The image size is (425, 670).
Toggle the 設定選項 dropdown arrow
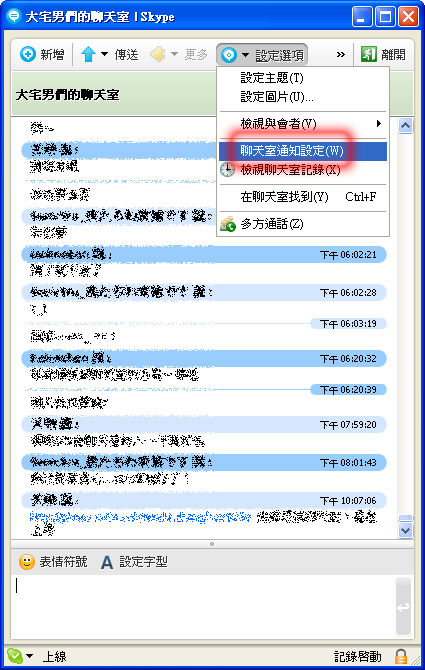(x=245, y=55)
